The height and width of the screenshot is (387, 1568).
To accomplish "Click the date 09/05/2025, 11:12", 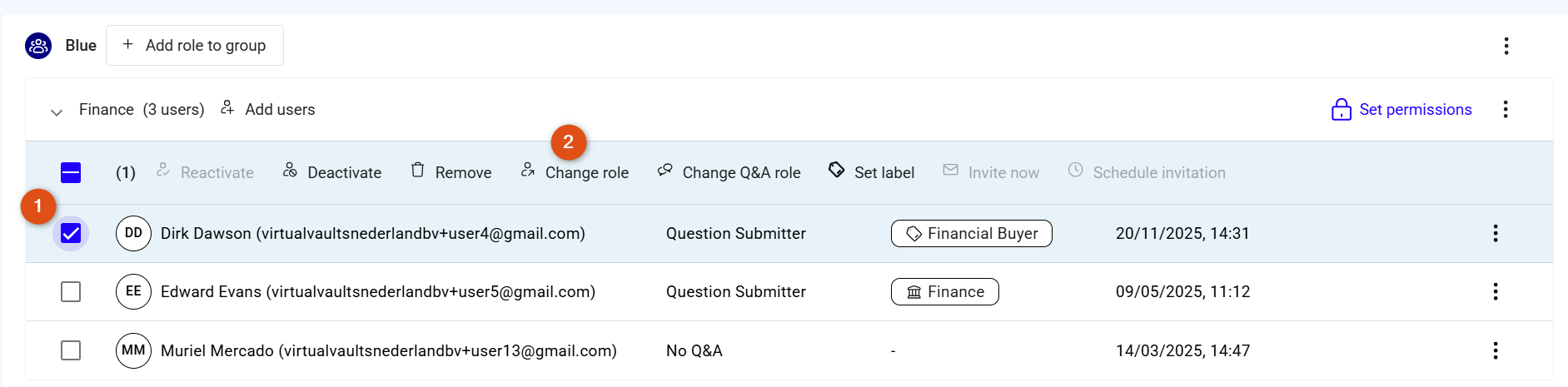I will click(x=1182, y=292).
